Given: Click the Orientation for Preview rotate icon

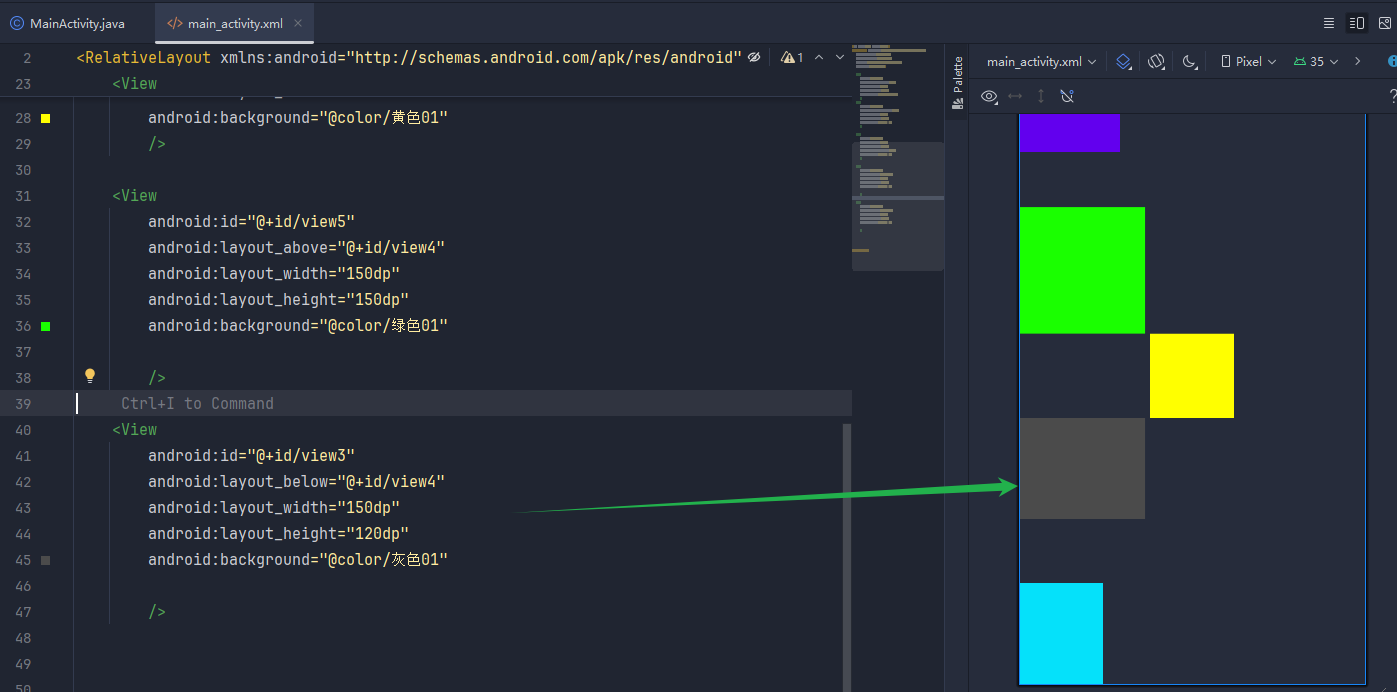Looking at the screenshot, I should click(x=1157, y=62).
